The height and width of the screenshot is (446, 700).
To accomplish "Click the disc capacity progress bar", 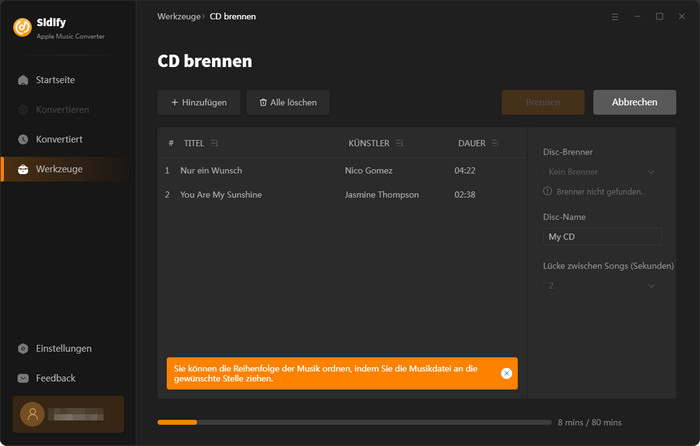I will coord(354,422).
